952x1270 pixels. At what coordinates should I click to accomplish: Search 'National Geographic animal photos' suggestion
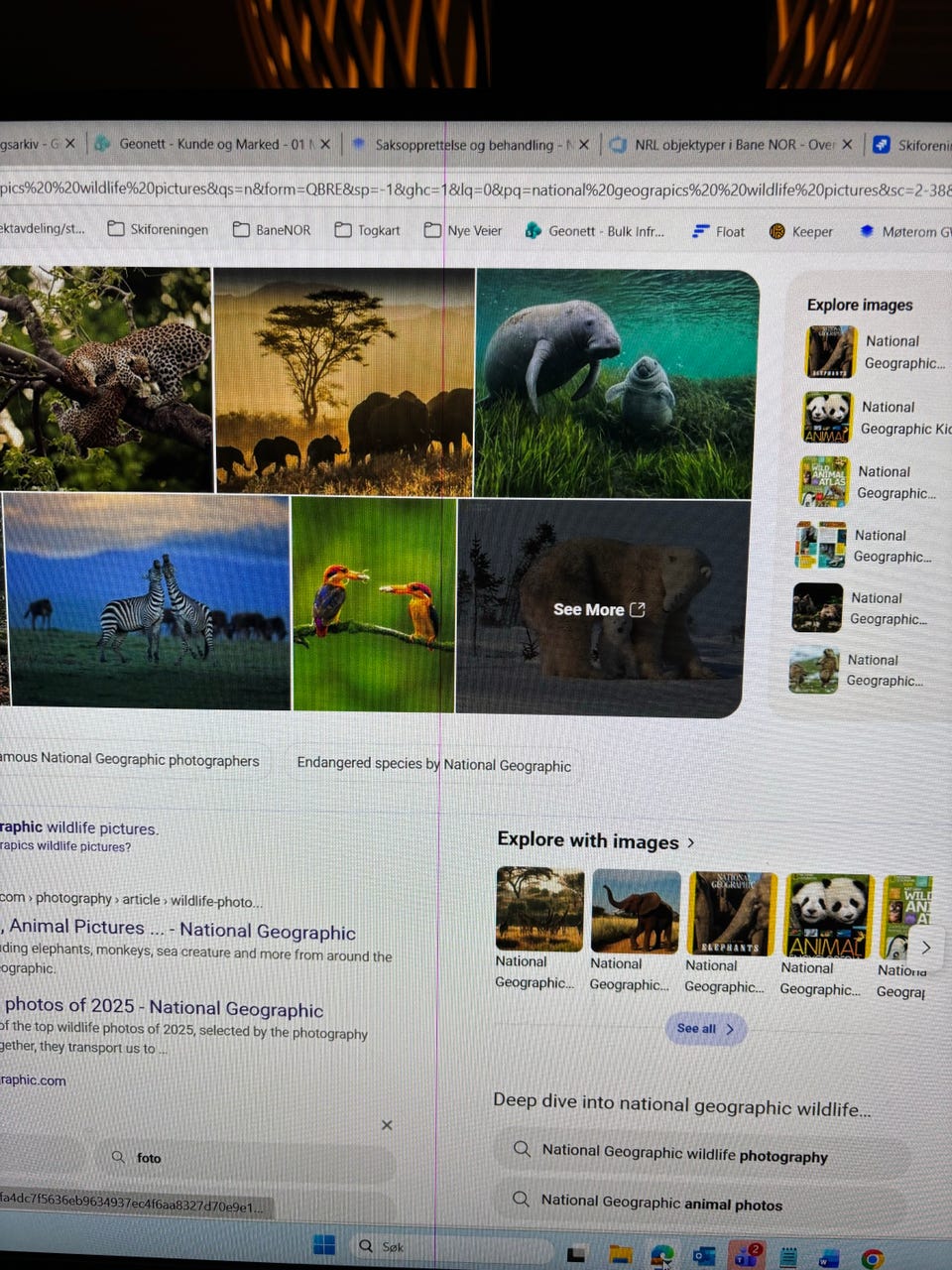point(701,1202)
